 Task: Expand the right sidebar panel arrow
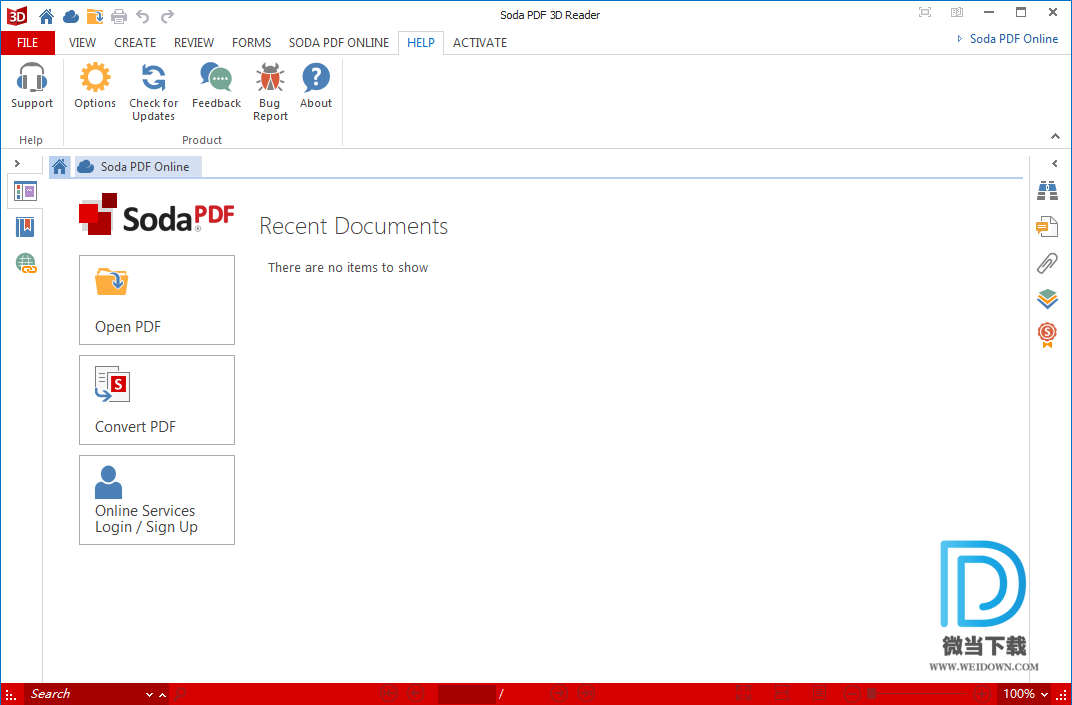(x=1054, y=163)
